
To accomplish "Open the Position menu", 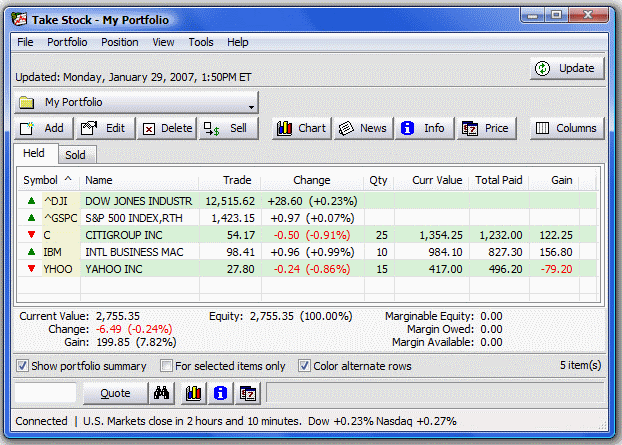I will tap(119, 42).
